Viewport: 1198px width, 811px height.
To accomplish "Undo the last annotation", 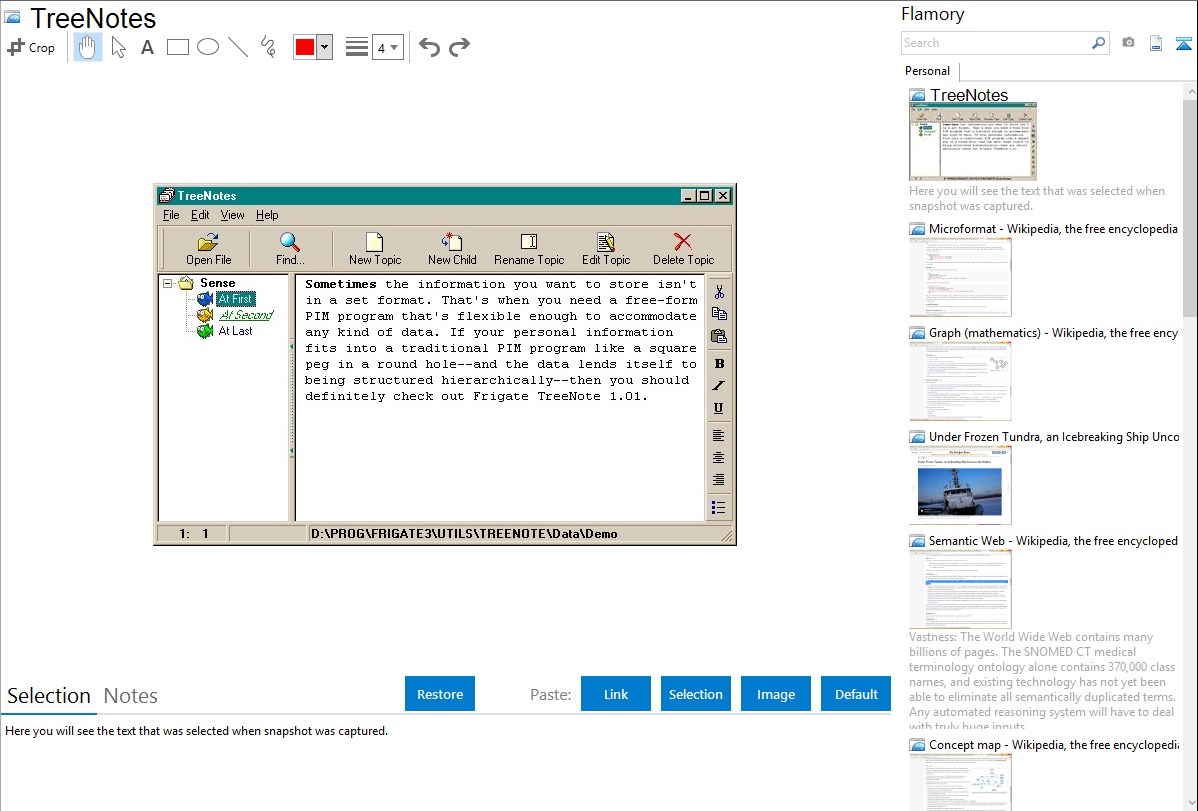I will point(429,47).
